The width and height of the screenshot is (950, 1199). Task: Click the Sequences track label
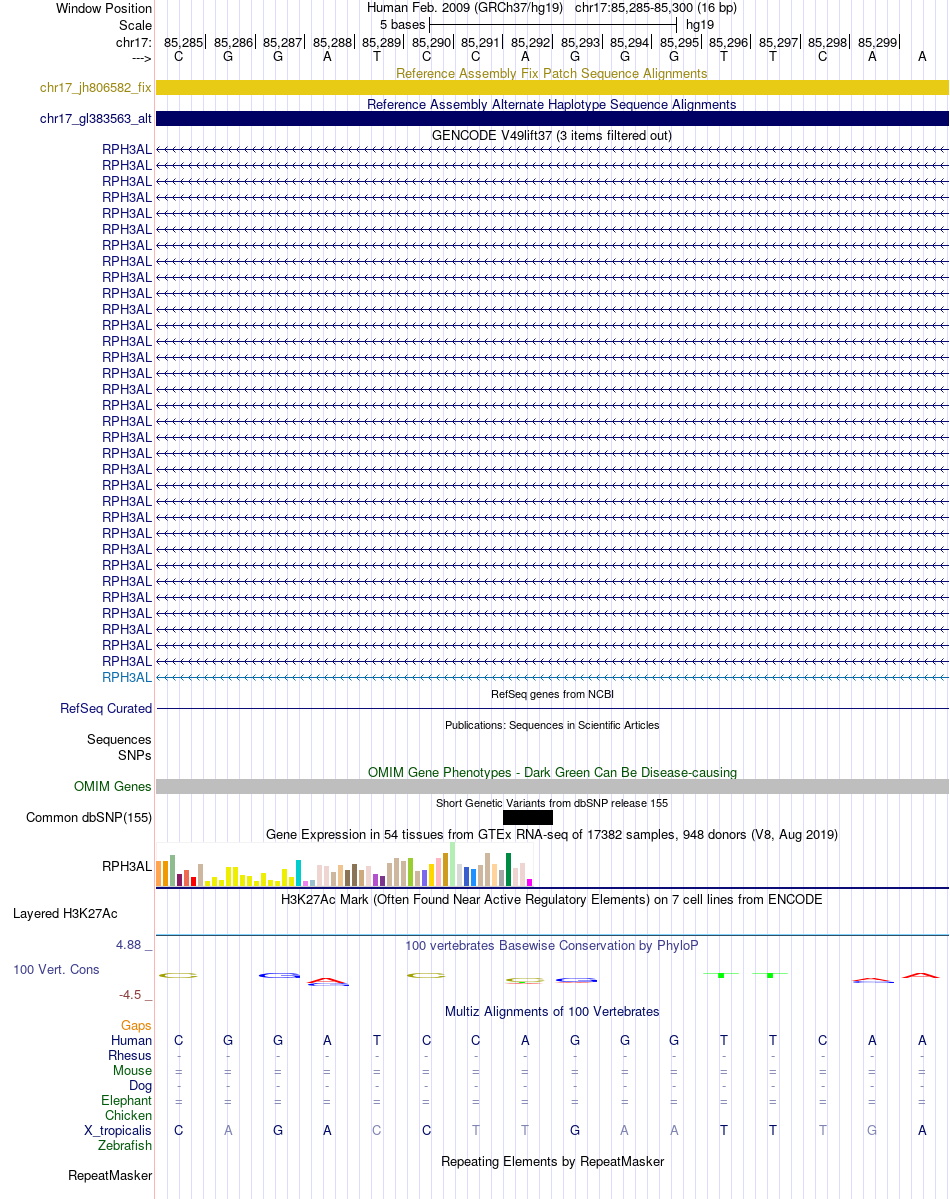[x=119, y=739]
